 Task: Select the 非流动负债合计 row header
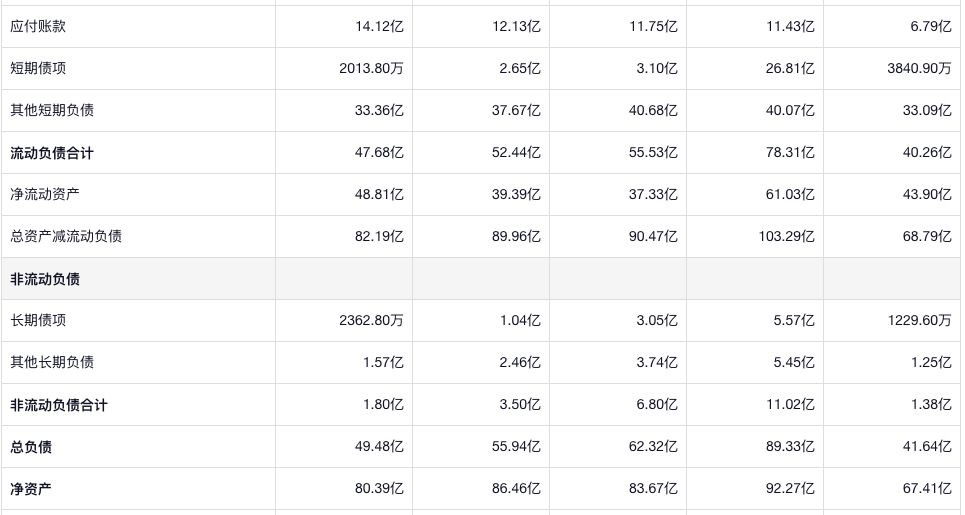pyautogui.click(x=59, y=405)
